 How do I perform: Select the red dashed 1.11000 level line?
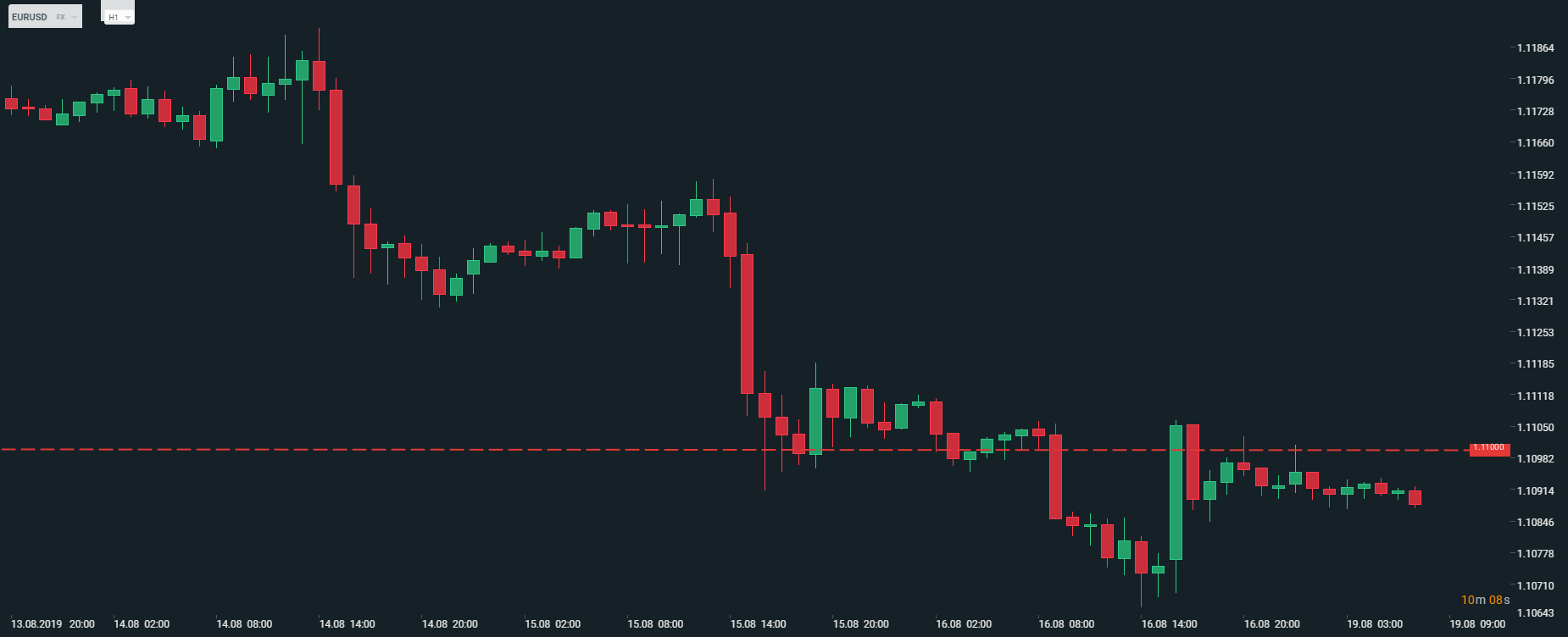coord(509,449)
